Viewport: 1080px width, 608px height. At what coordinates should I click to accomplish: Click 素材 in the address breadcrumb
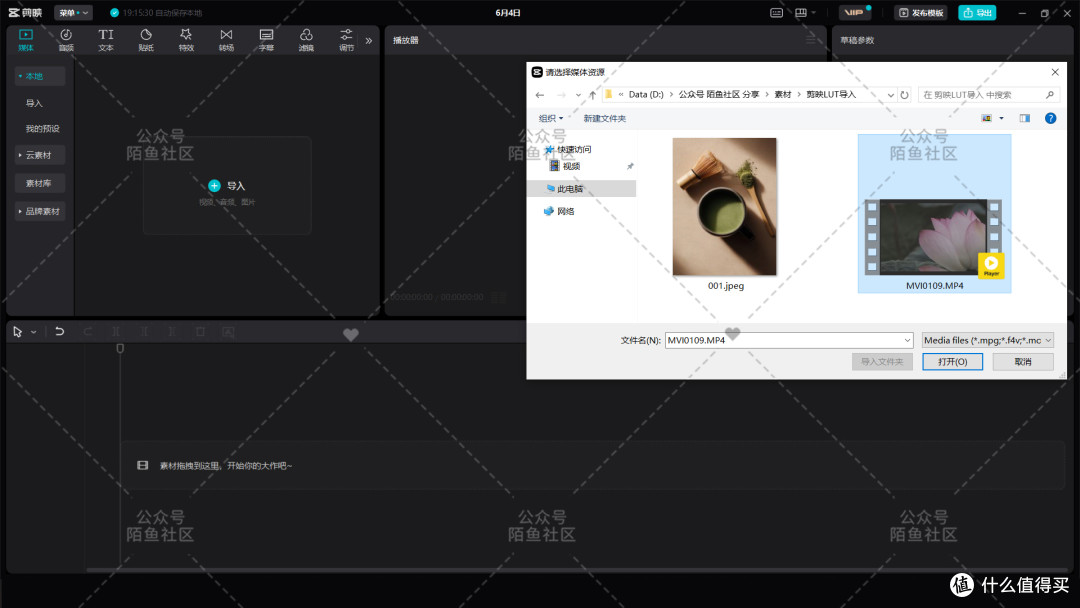(782, 94)
